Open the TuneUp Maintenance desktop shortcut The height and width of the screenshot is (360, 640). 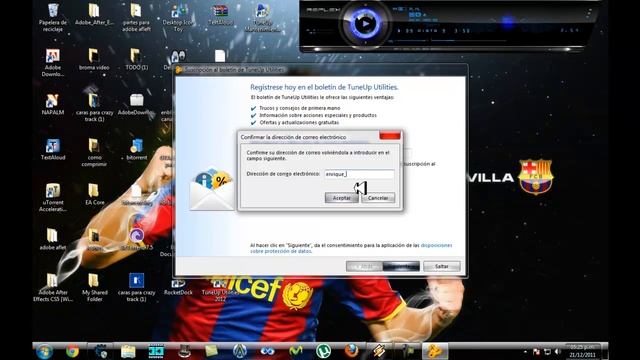(x=262, y=17)
